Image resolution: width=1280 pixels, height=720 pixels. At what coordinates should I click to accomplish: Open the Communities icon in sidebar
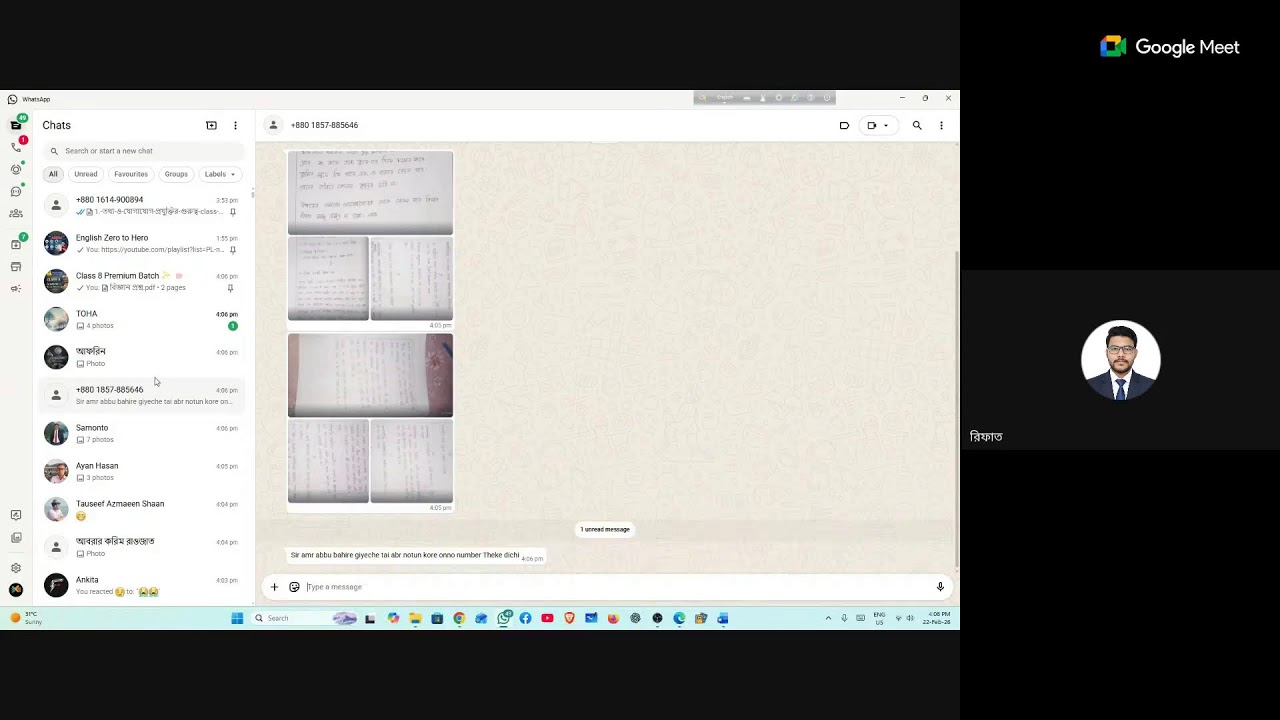coord(16,213)
